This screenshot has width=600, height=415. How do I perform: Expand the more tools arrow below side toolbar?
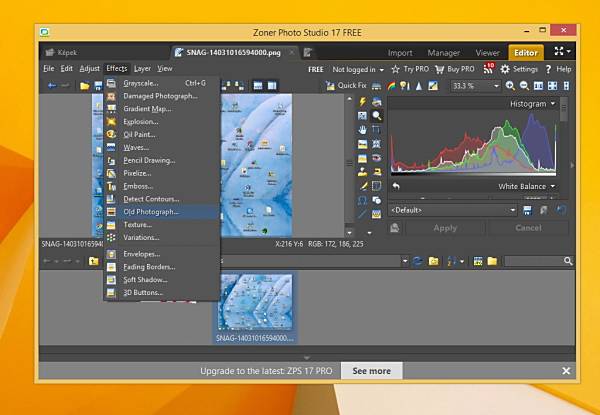tap(369, 233)
